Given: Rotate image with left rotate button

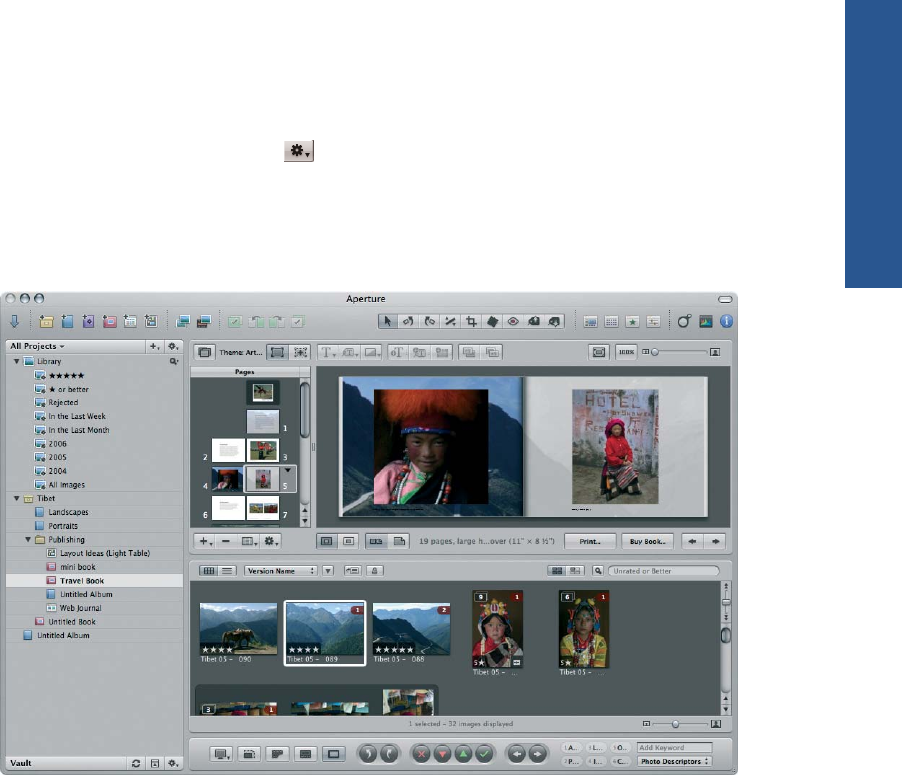Looking at the screenshot, I should 366,752.
